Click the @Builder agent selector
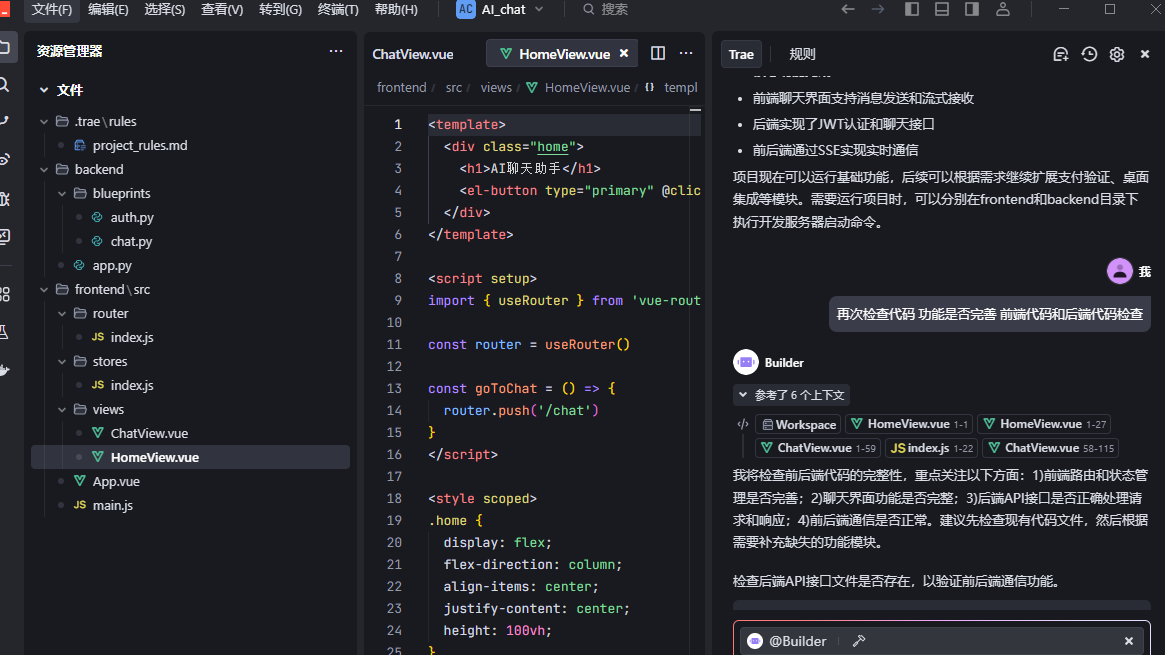Viewport: 1165px width, 655px height. [787, 641]
